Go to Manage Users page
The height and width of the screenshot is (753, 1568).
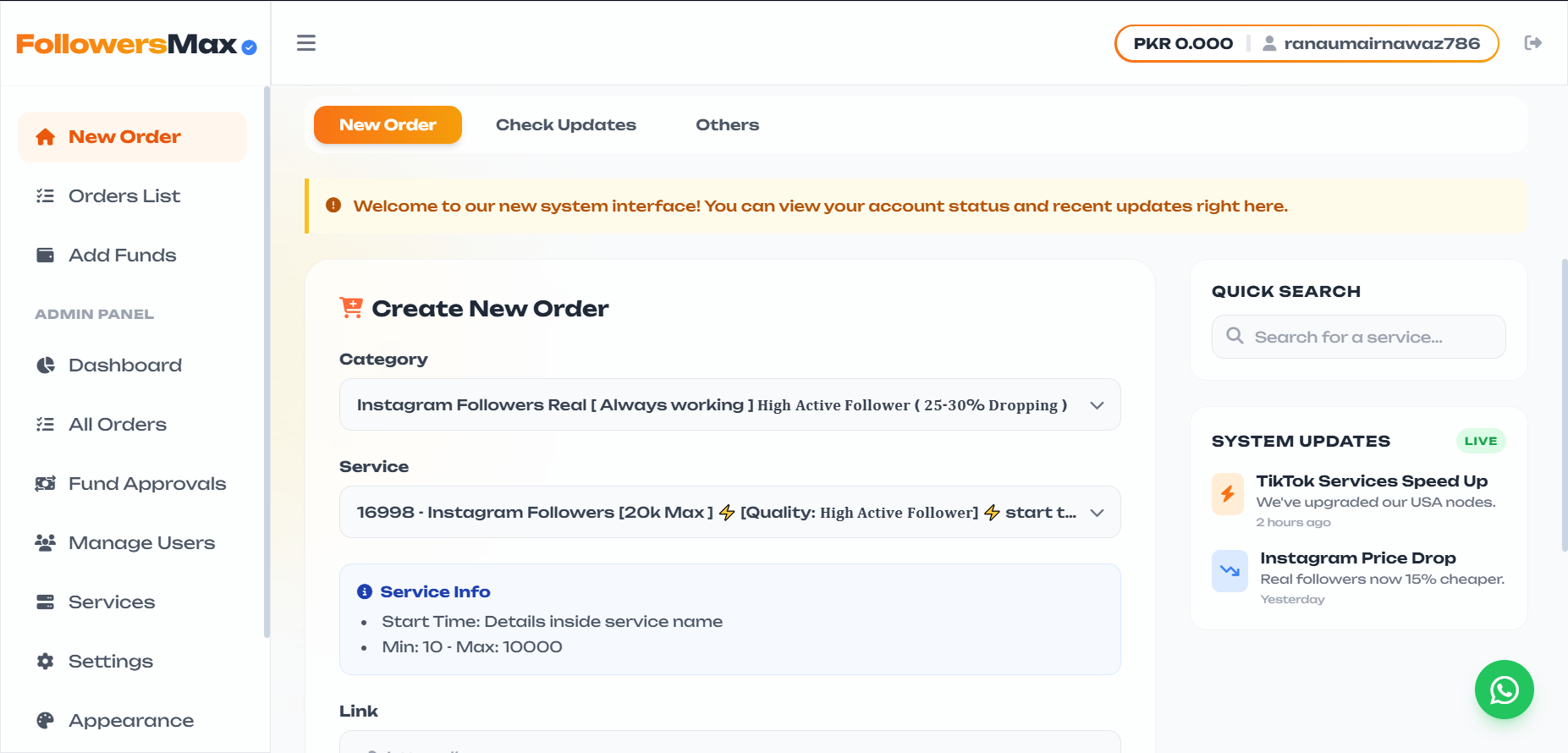141,542
